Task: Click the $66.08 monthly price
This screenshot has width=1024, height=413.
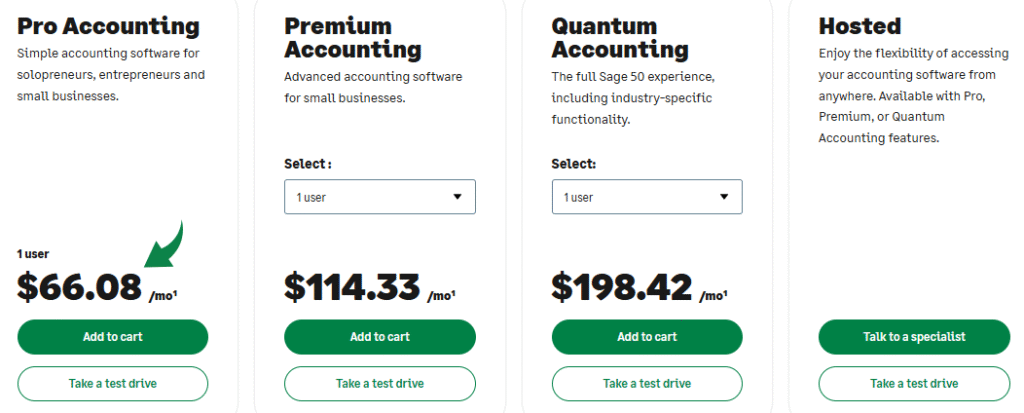Action: pyautogui.click(x=80, y=287)
